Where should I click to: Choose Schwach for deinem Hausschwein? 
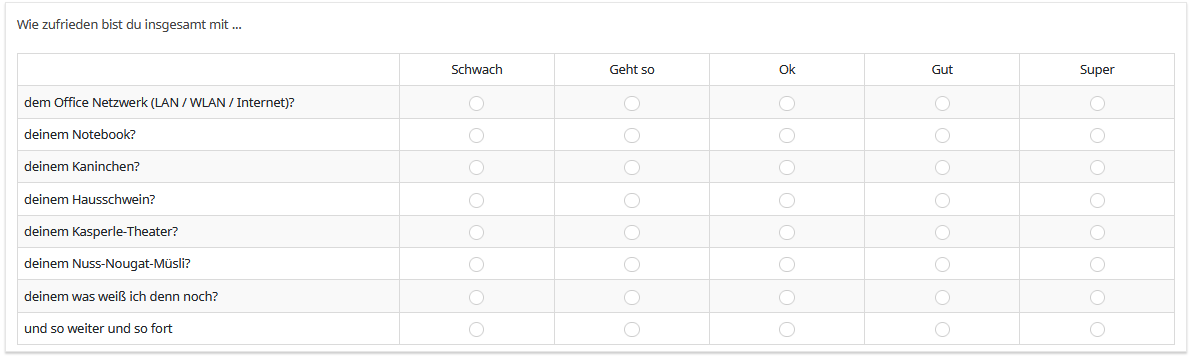(476, 200)
